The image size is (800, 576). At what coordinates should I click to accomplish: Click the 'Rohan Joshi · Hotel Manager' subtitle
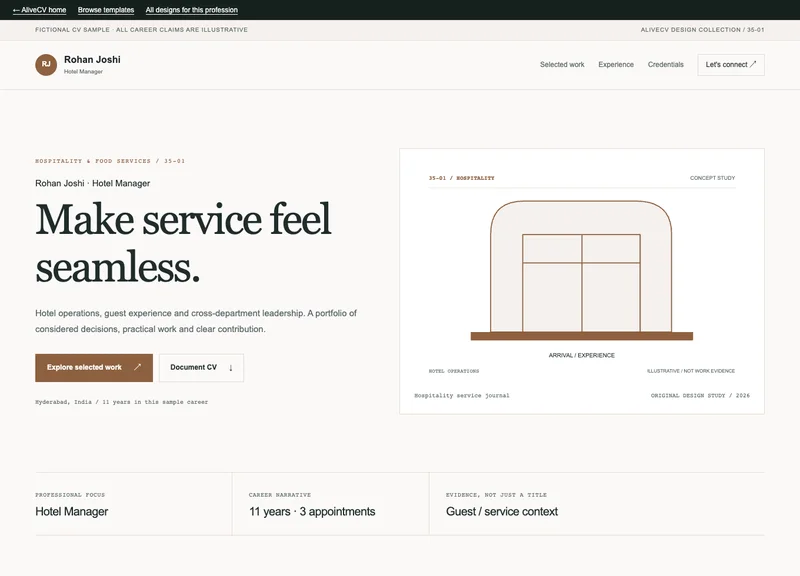coord(92,183)
